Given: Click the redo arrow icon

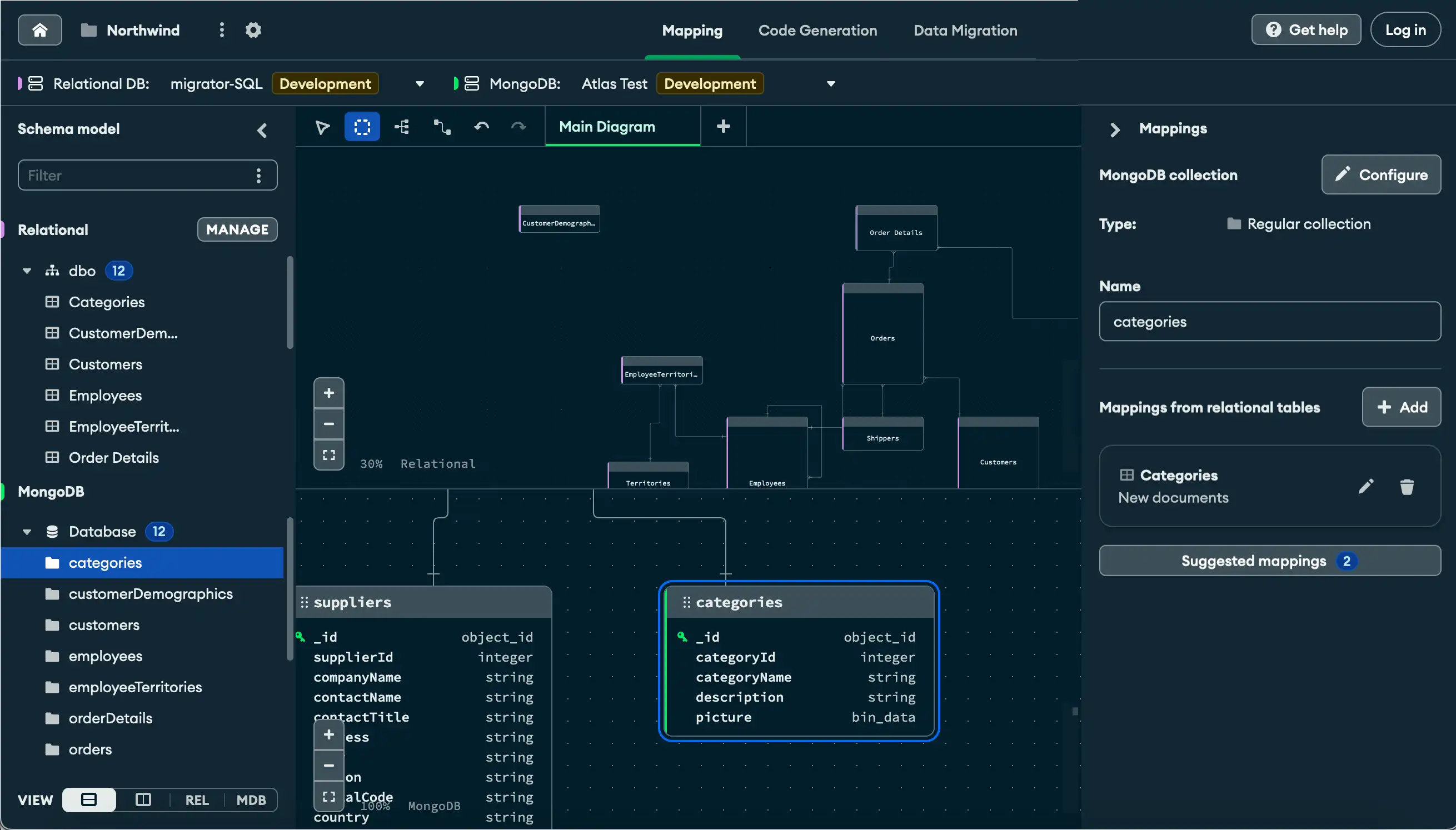Looking at the screenshot, I should click(x=518, y=127).
